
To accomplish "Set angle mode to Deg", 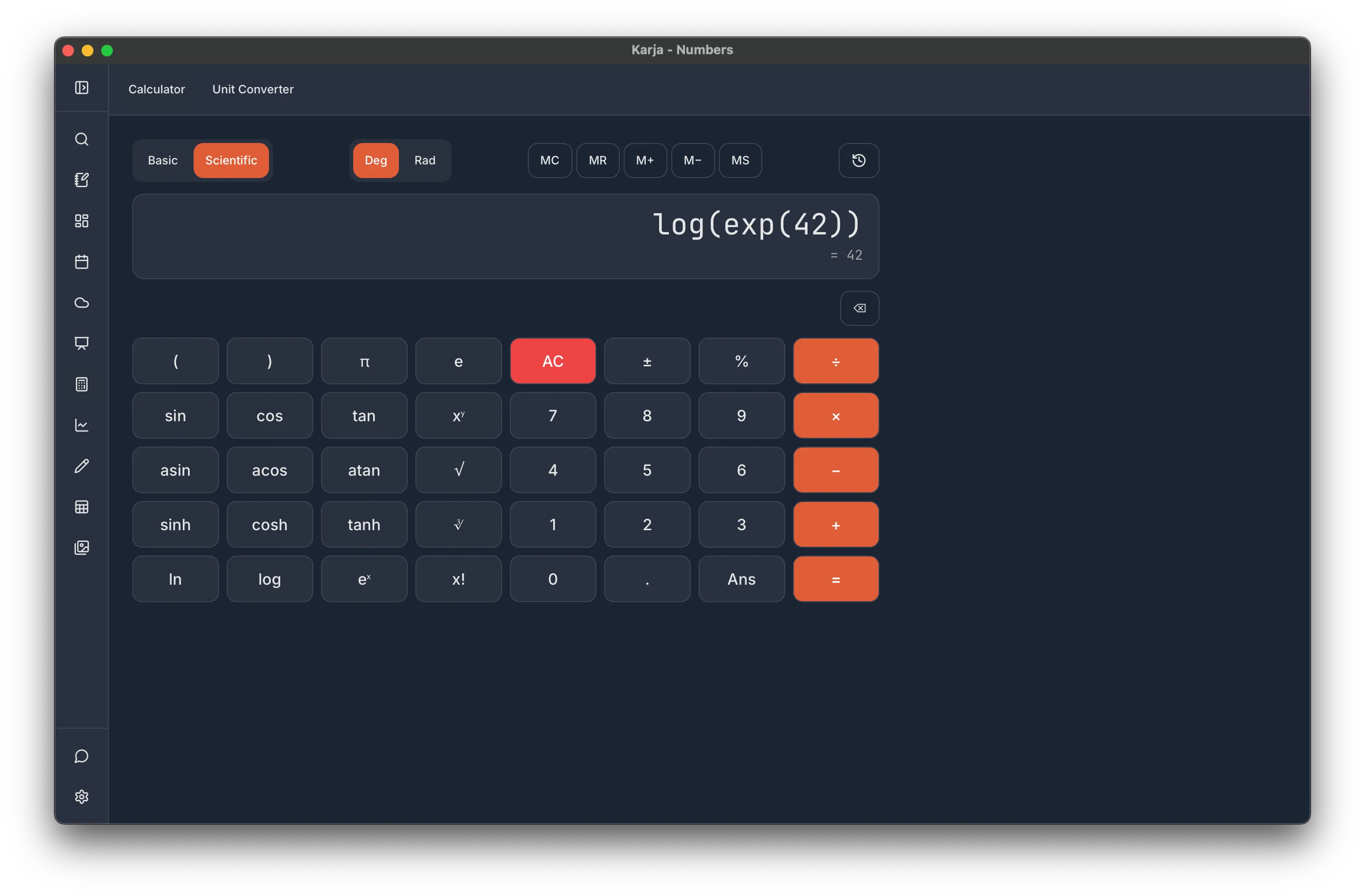I will [x=376, y=161].
